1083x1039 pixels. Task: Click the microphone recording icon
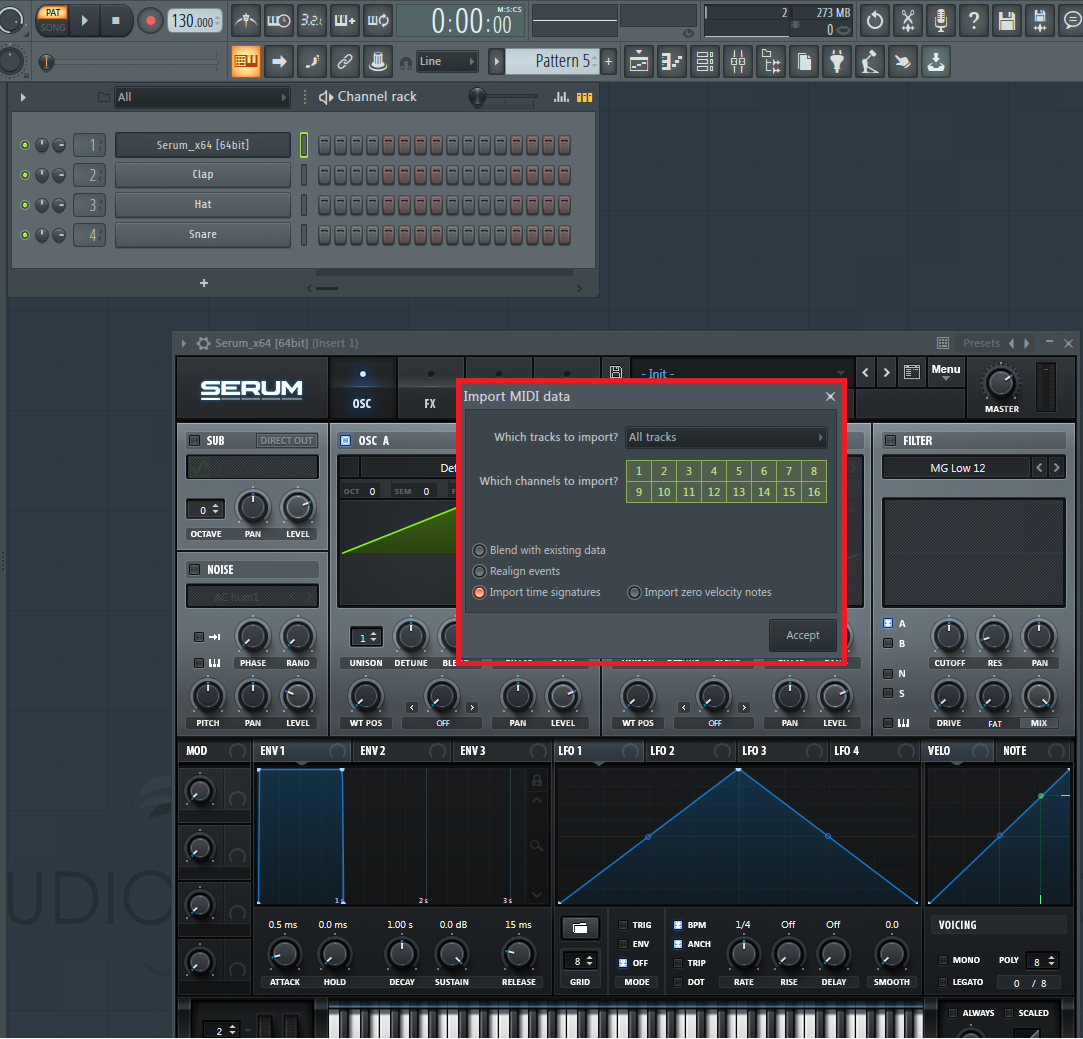coord(941,21)
